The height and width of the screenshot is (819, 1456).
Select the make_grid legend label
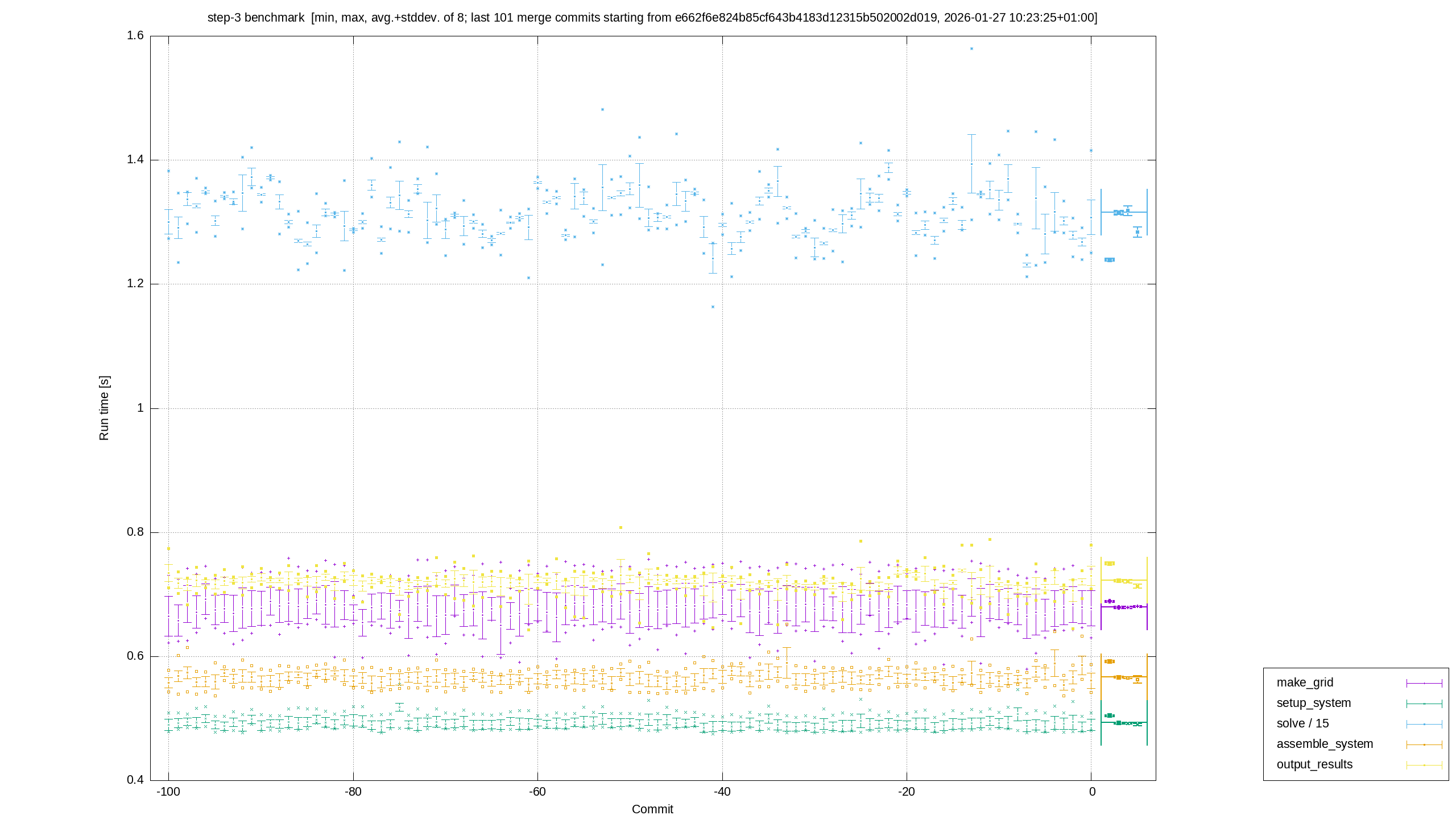[x=1305, y=682]
